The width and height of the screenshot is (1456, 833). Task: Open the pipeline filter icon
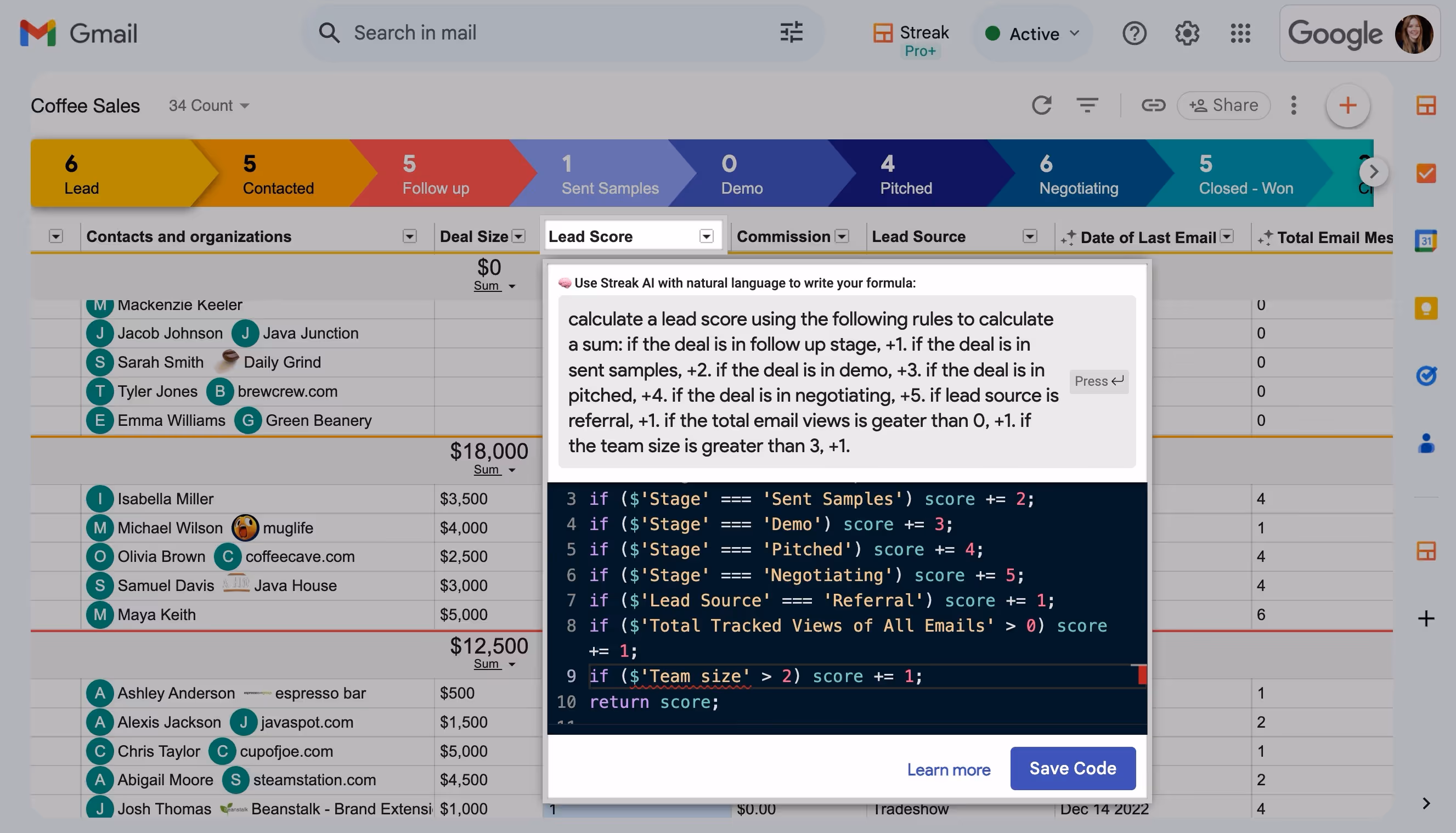point(1087,105)
